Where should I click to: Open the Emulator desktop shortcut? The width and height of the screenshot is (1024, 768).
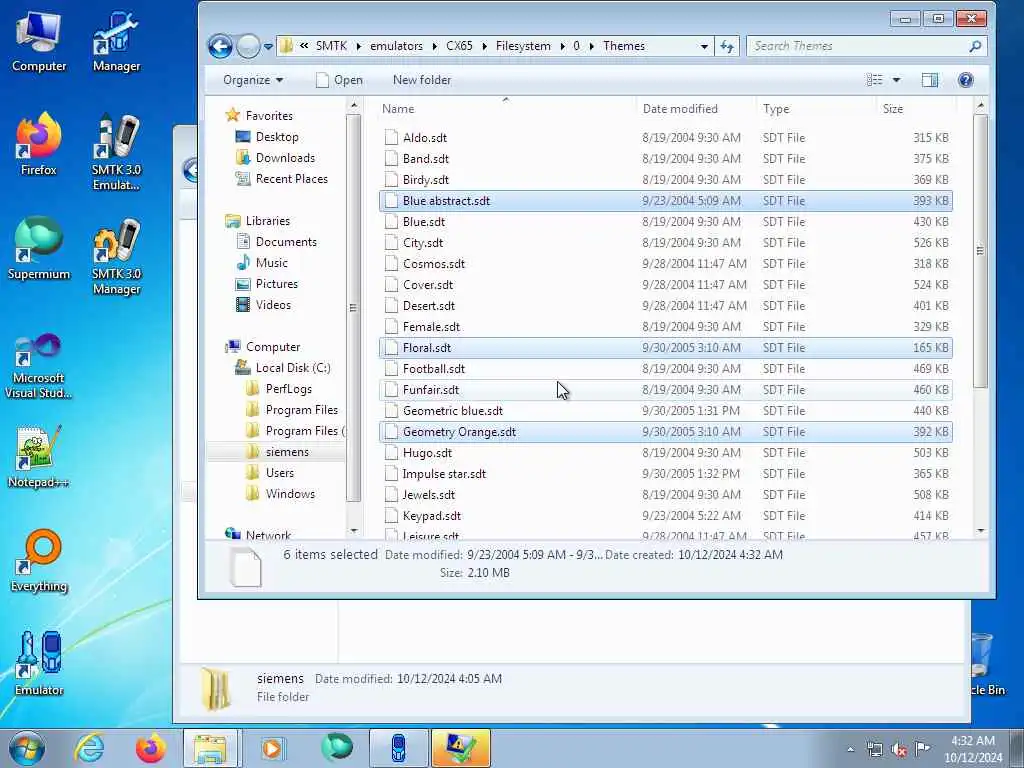(39, 663)
